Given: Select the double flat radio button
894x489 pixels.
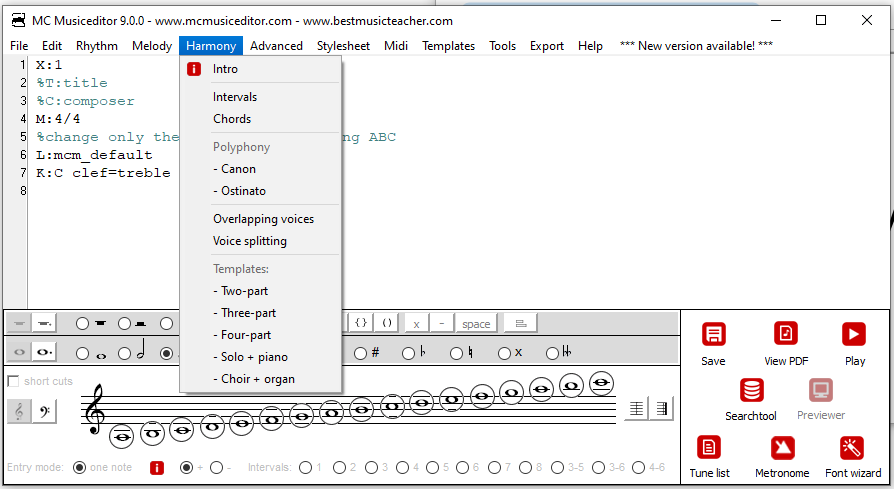Looking at the screenshot, I should click(x=552, y=353).
